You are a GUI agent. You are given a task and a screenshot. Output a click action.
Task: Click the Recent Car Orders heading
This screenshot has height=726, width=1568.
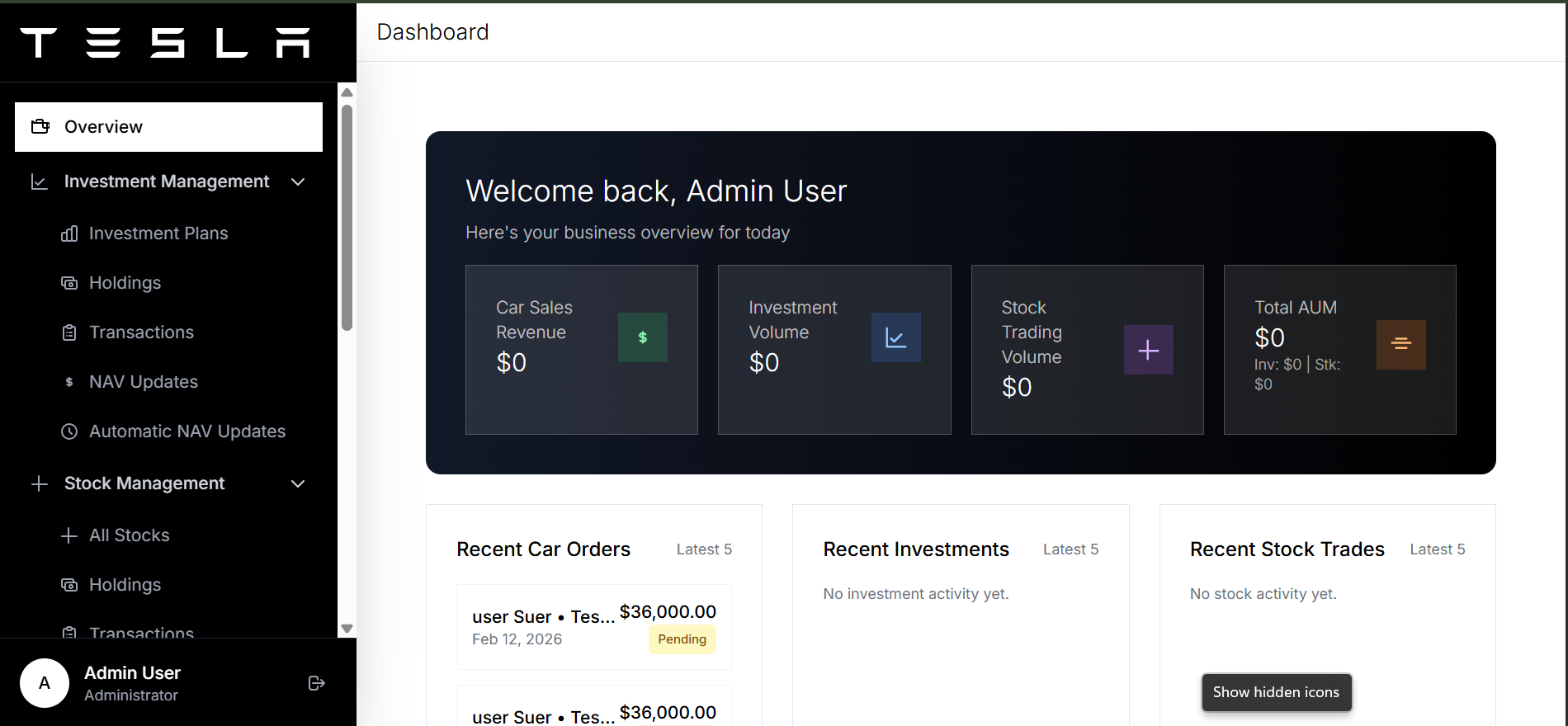pyautogui.click(x=544, y=549)
